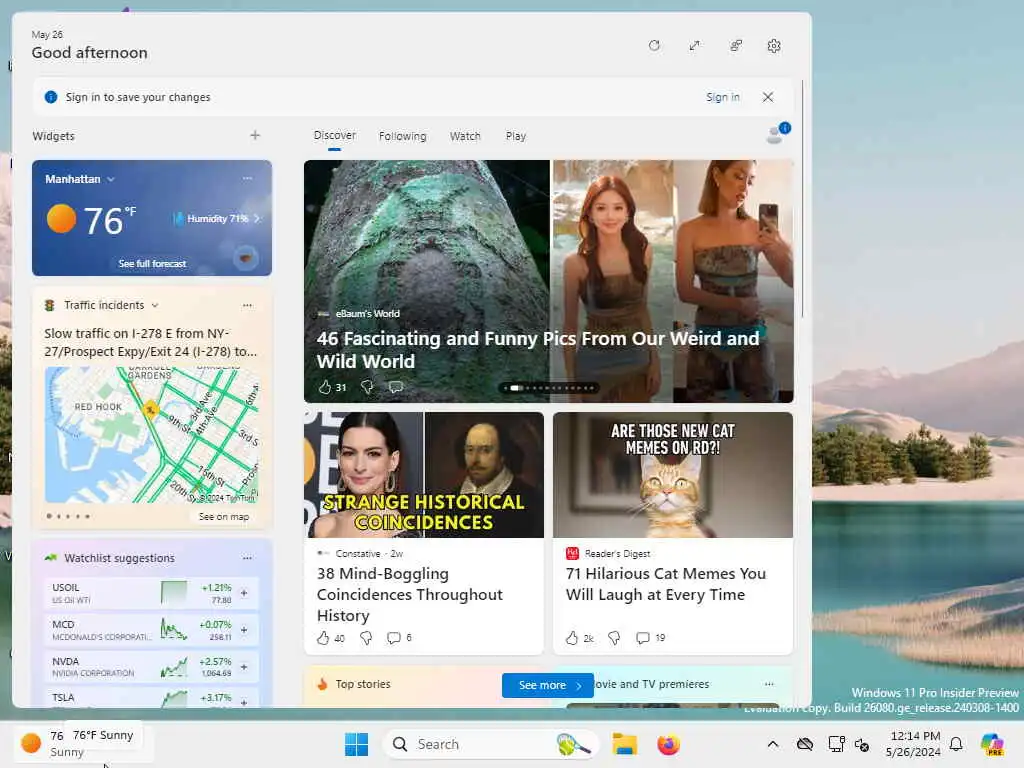Screen dimensions: 1024x768
Task: Open taskbar clock showing 12:14 PM
Action: click(914, 744)
